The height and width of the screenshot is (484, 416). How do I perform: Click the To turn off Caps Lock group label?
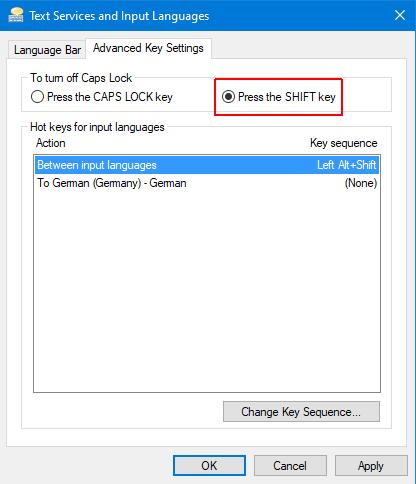(81, 78)
